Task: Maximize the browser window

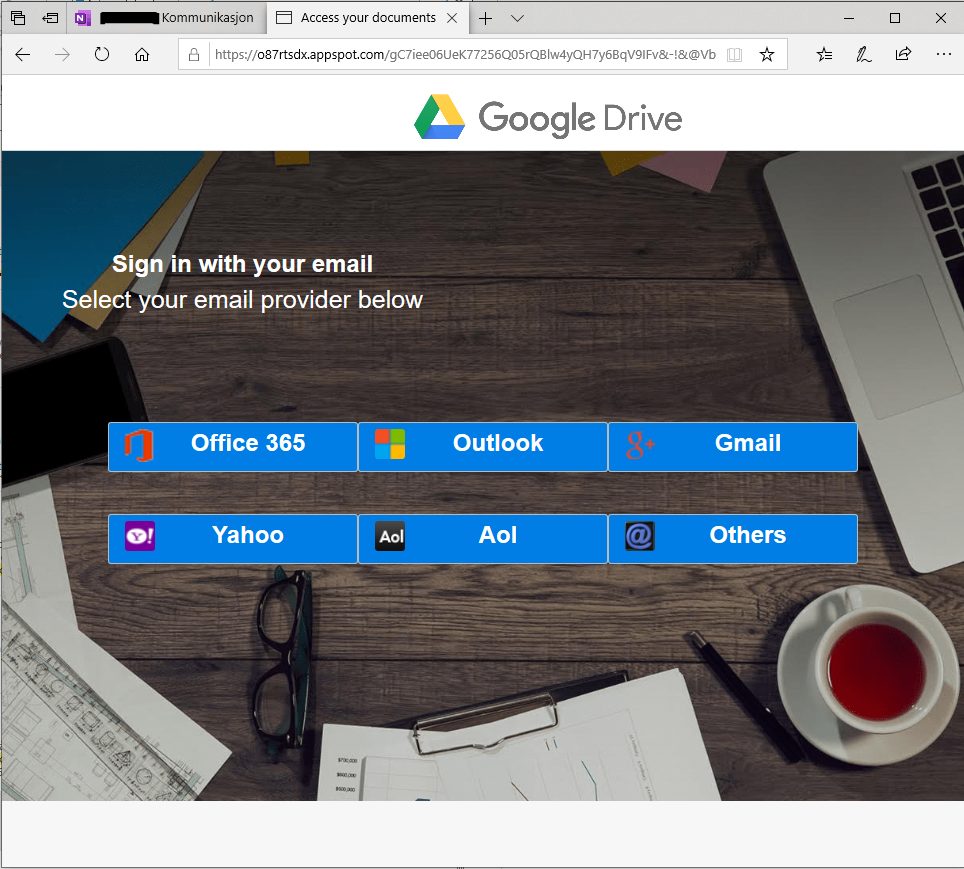Action: click(895, 18)
